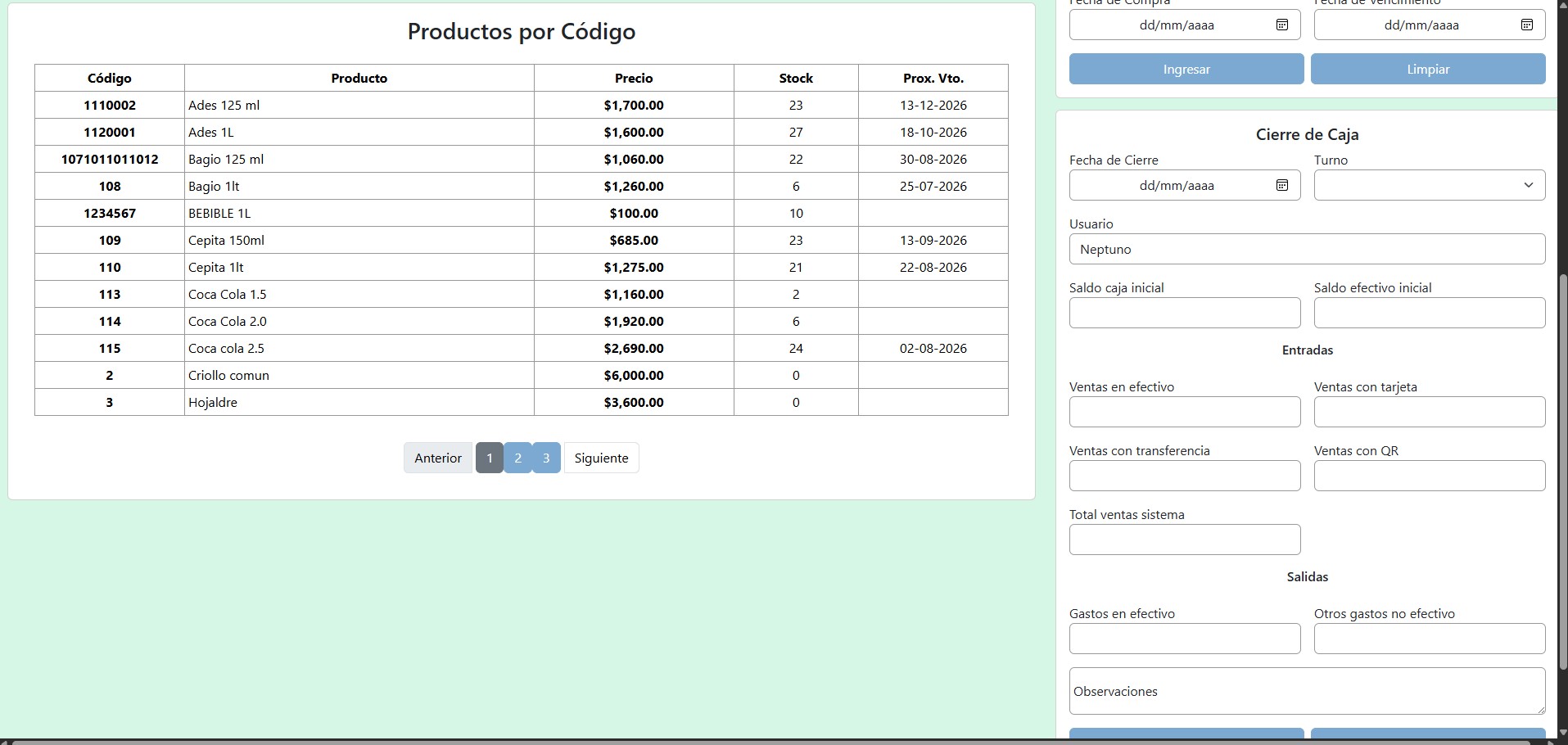Screen dimensions: 1568x745
Task: Select the Bagio 125 ml product cell
Action: click(x=359, y=159)
